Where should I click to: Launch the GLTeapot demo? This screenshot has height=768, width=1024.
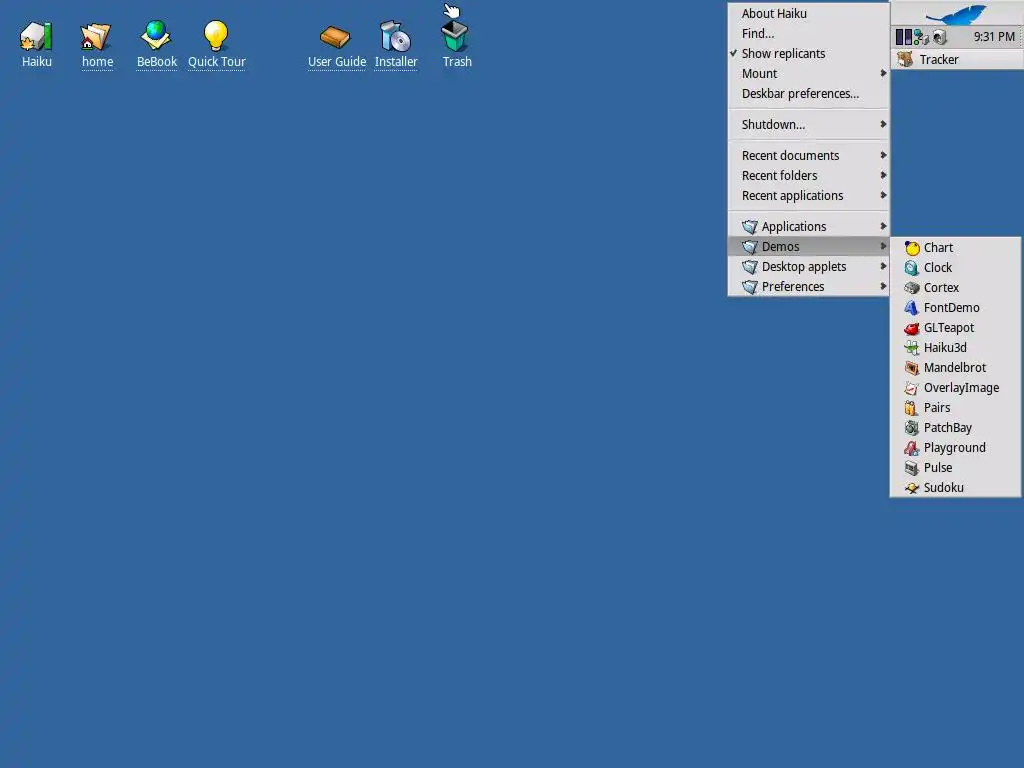(955, 328)
